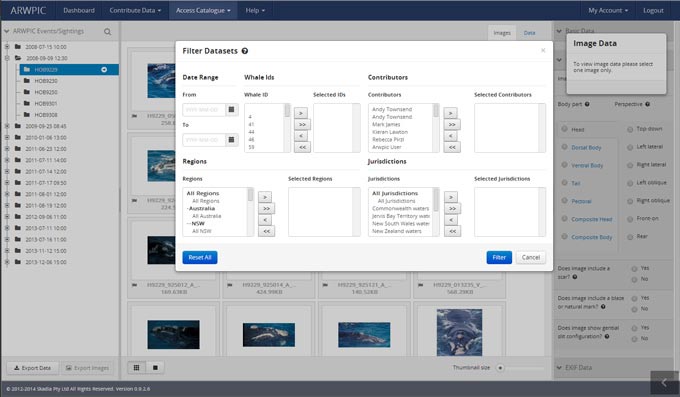Choose the Left lateral perspective radio
The height and width of the screenshot is (397, 680).
[x=630, y=147]
